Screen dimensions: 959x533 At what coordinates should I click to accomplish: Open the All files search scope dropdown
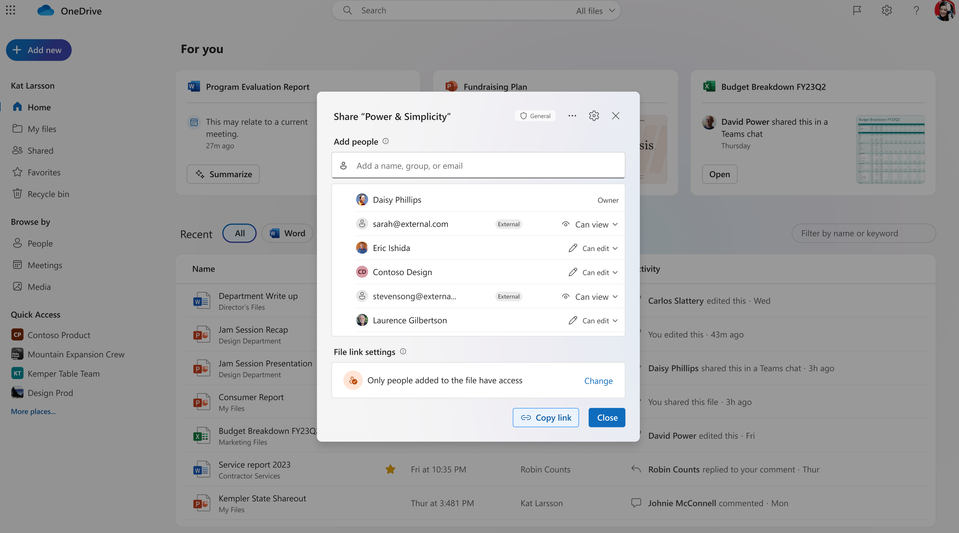pyautogui.click(x=596, y=10)
